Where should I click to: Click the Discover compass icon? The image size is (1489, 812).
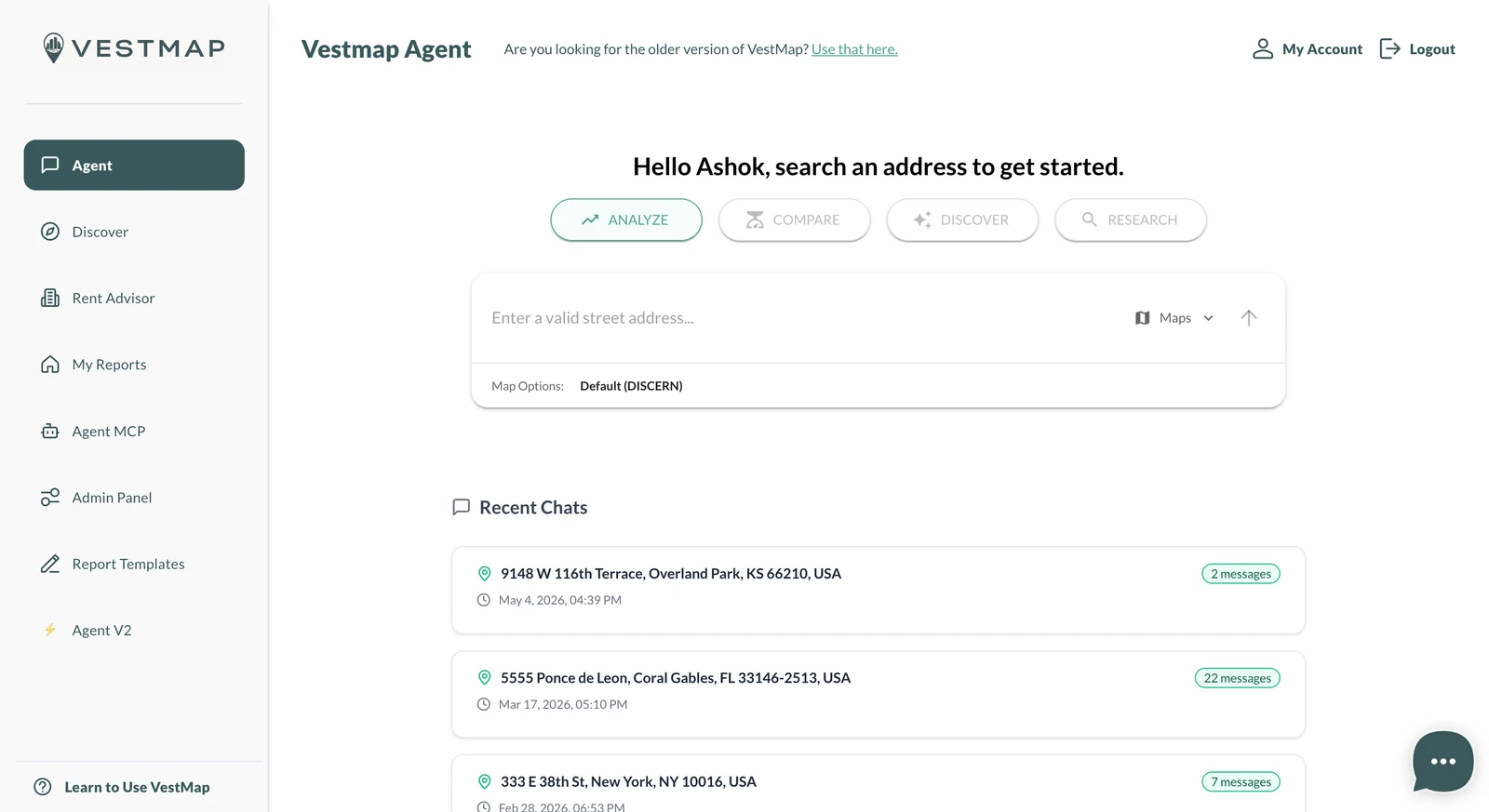tap(50, 232)
